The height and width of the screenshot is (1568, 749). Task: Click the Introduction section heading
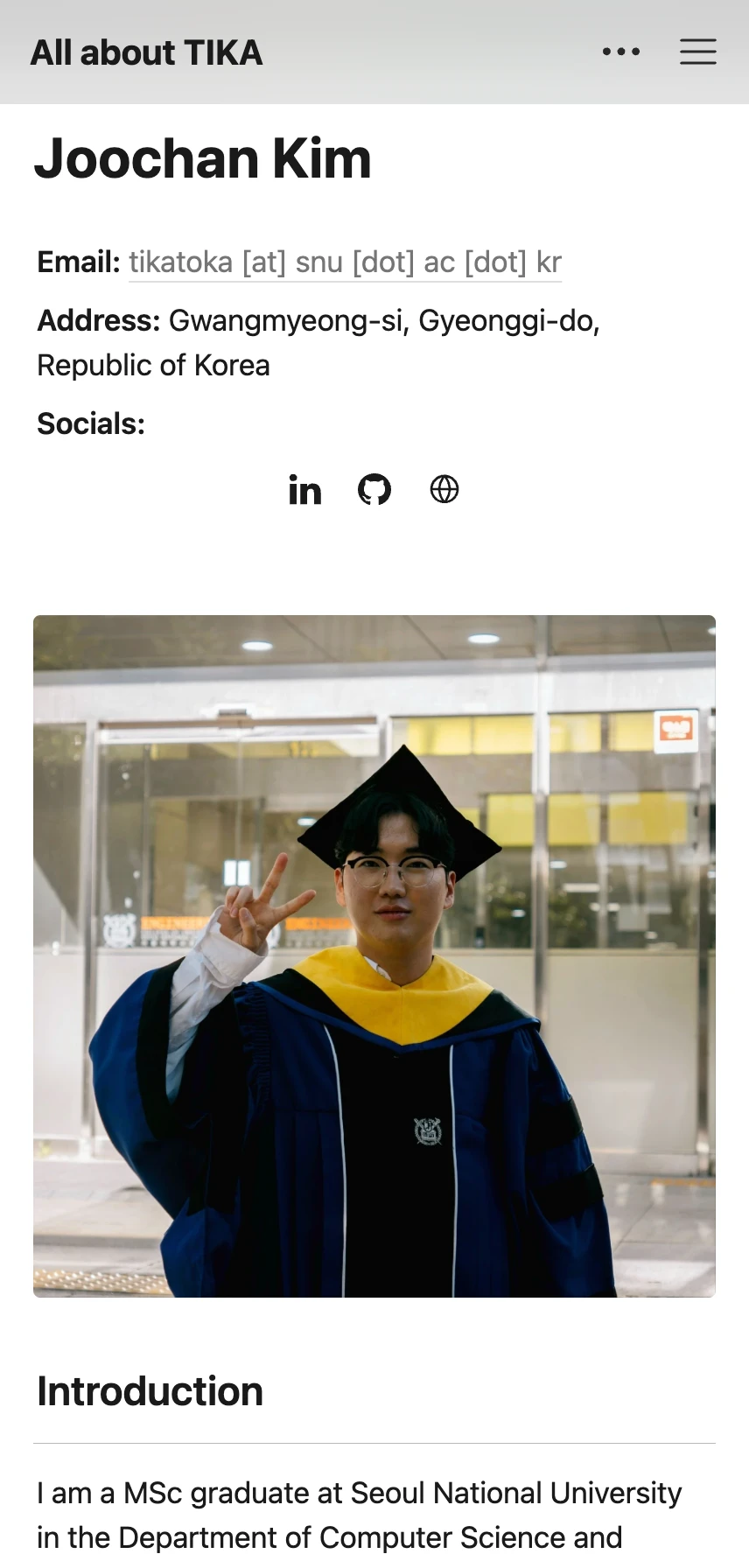coord(150,1390)
